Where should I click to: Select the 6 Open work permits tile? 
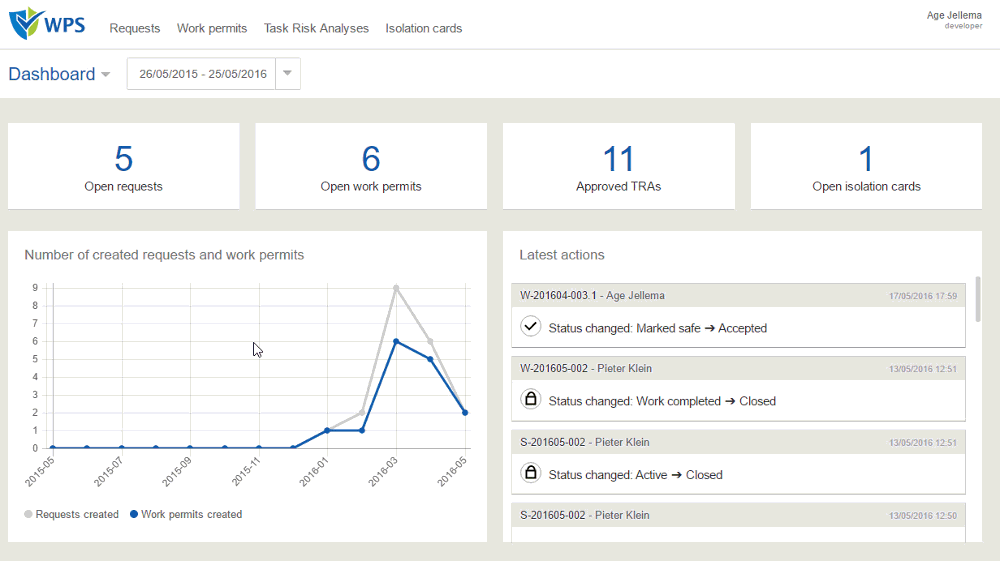click(371, 166)
